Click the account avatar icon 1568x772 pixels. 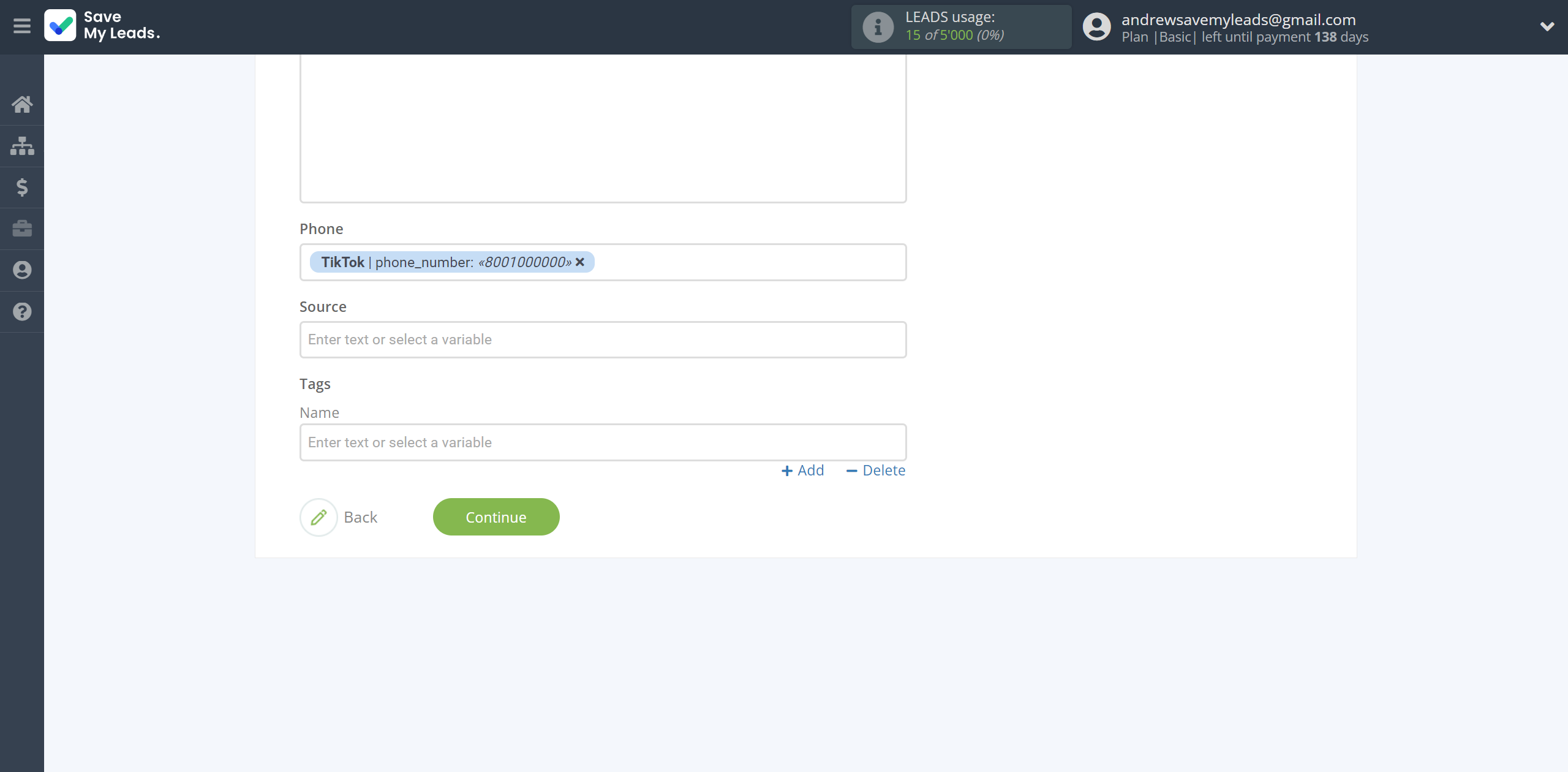point(1096,27)
